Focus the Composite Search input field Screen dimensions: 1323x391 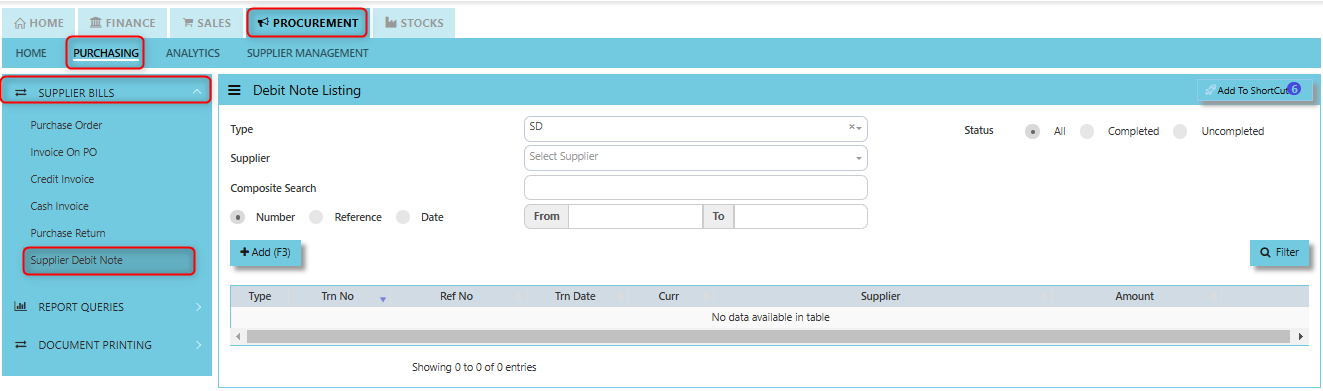(x=695, y=187)
